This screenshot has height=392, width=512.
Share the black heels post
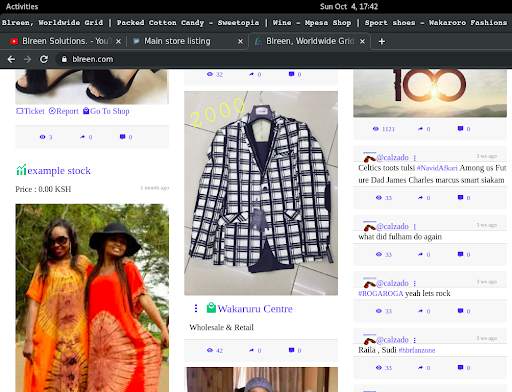[83, 137]
